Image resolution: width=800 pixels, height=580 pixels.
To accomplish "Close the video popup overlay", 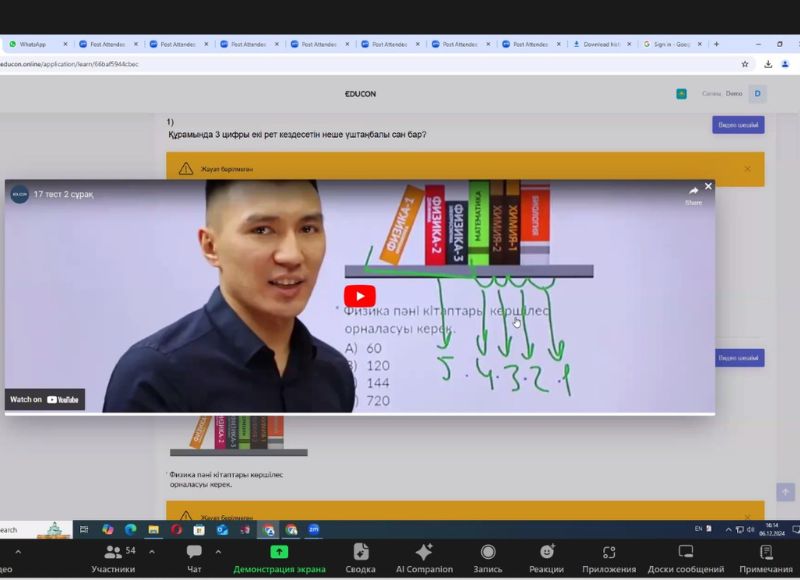I will (x=708, y=186).
